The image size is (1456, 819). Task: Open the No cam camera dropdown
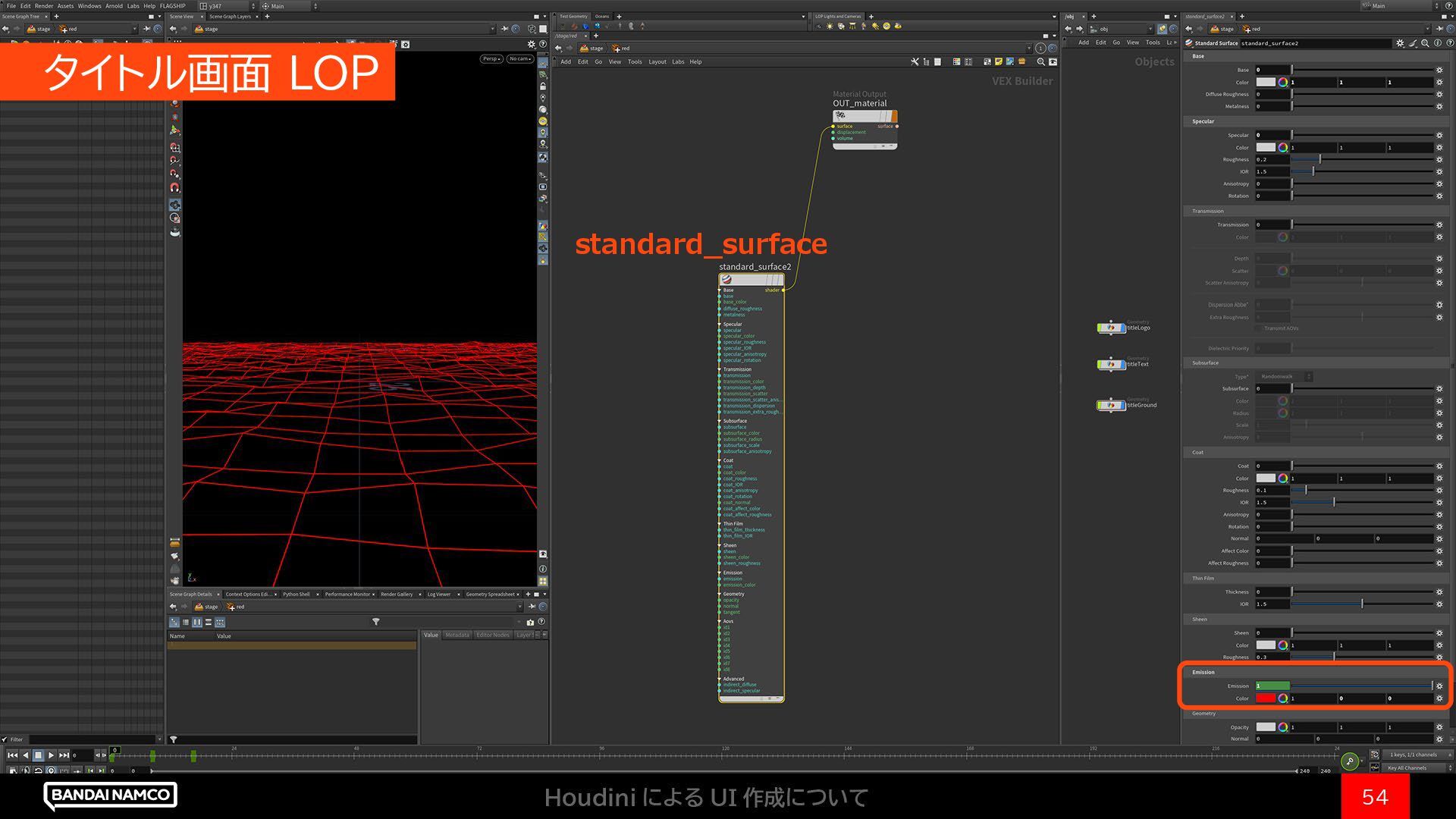point(520,58)
